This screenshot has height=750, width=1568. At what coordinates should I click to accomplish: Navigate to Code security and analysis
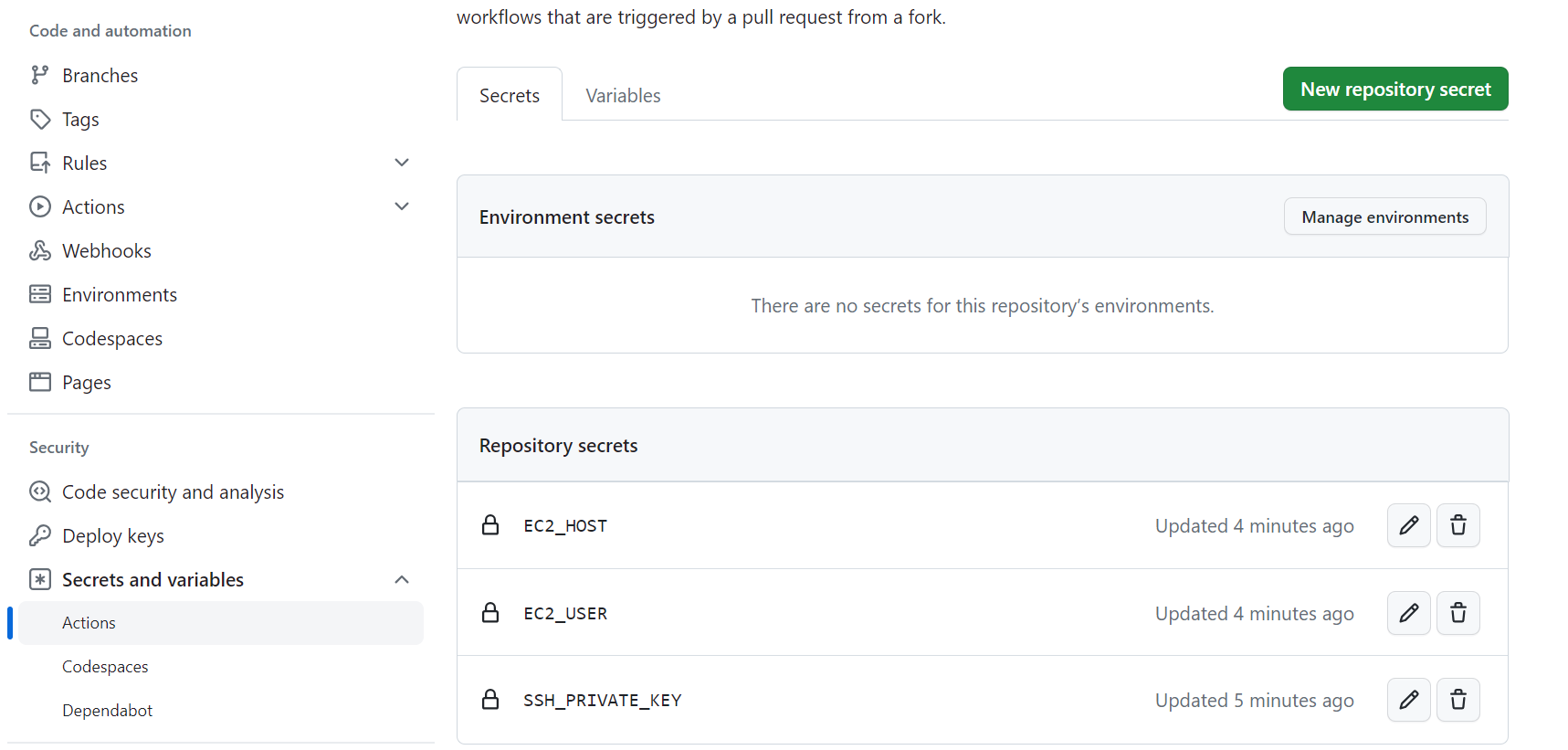pyautogui.click(x=173, y=492)
